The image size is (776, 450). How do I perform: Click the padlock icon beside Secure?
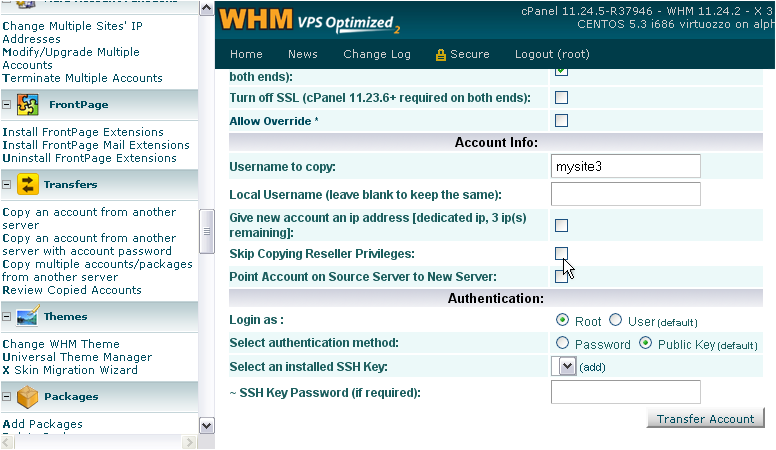[x=440, y=55]
